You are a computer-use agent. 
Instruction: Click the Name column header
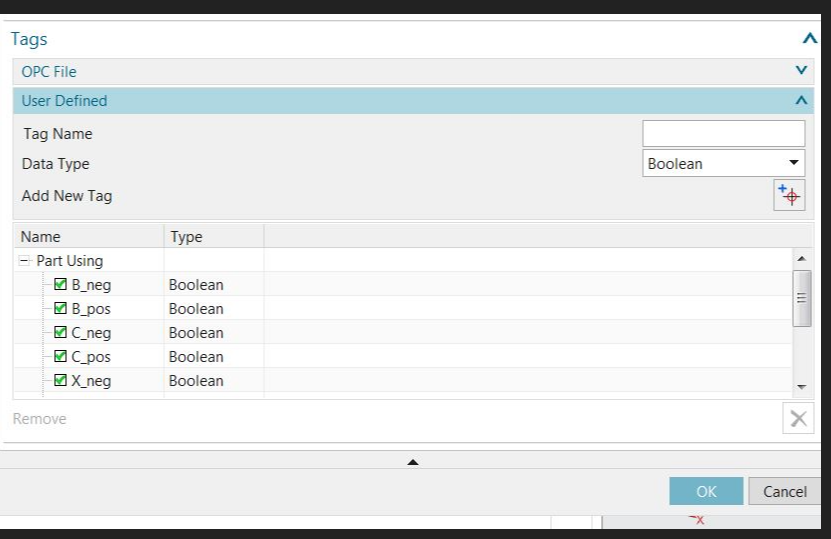click(x=89, y=236)
